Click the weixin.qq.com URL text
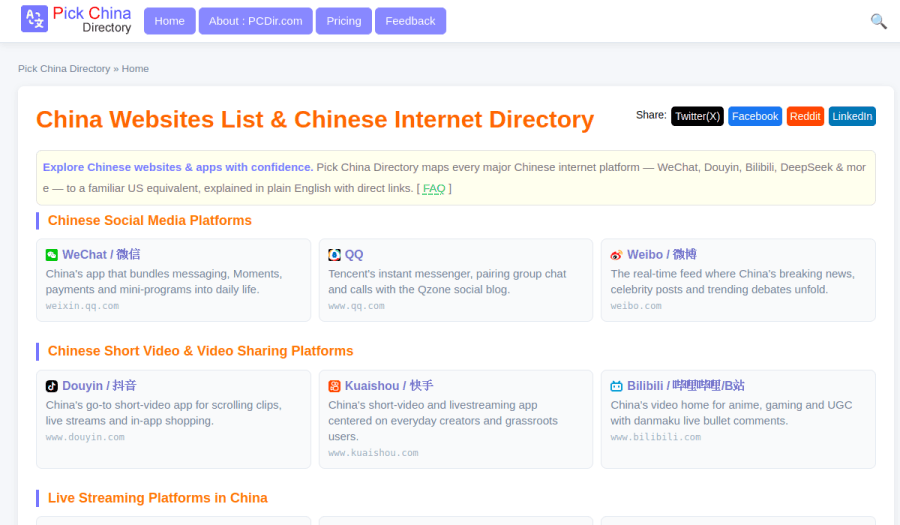Image resolution: width=900 pixels, height=525 pixels. click(82, 306)
